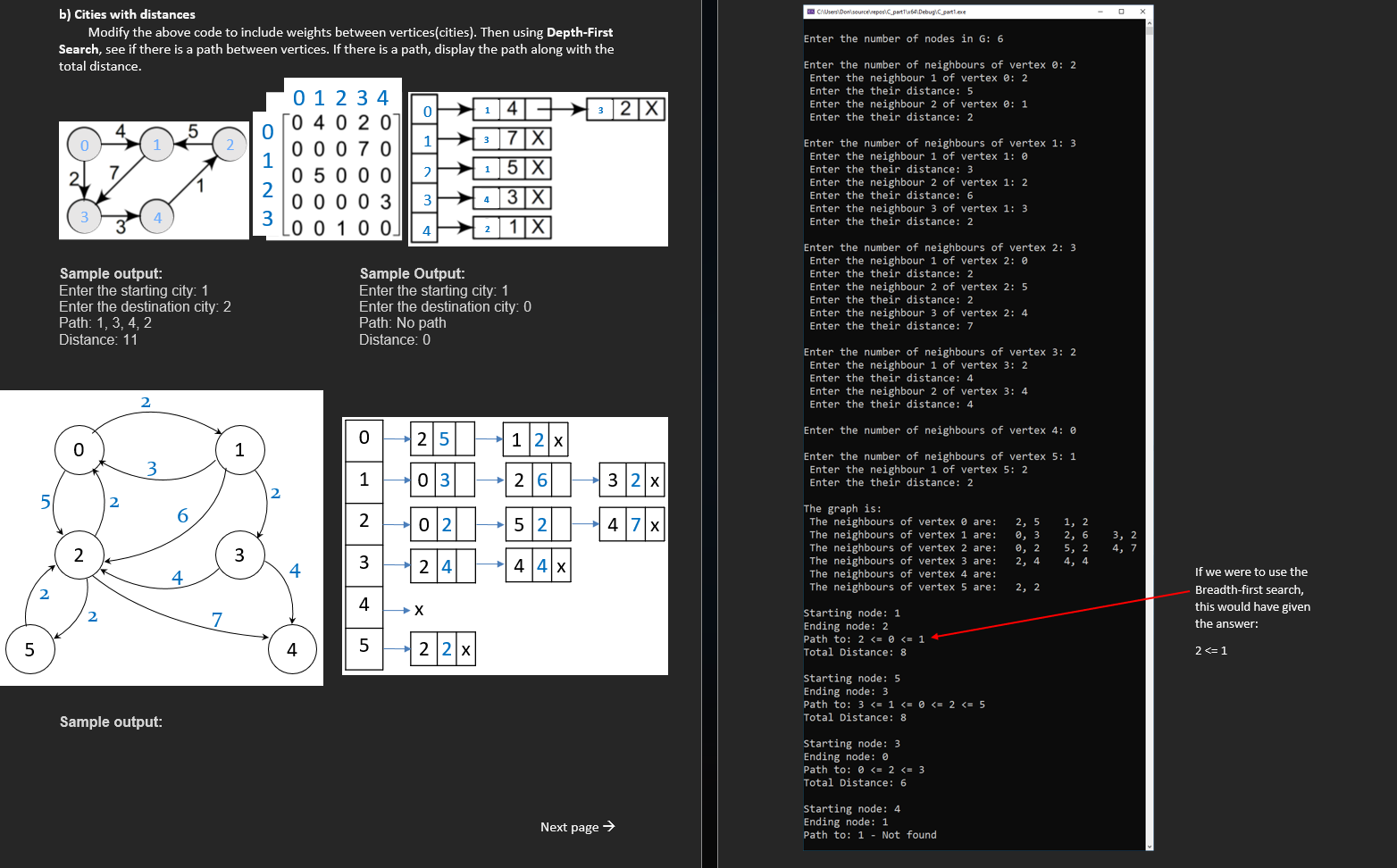Click the 'Starting node: 1' console line
This screenshot has width=1397, height=868.
click(850, 613)
